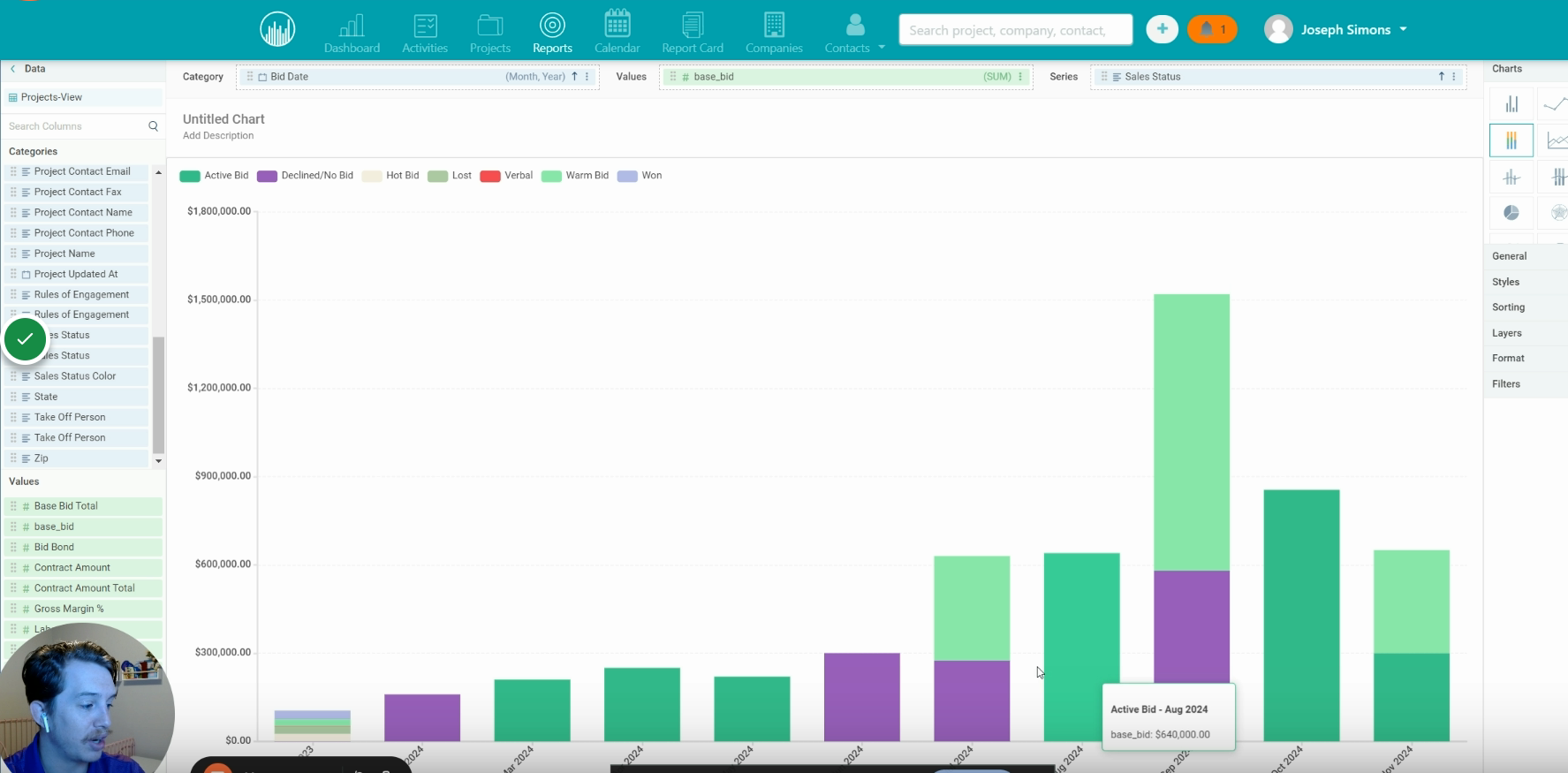This screenshot has height=773, width=1568.
Task: Select the line chart type
Action: coord(1555,103)
